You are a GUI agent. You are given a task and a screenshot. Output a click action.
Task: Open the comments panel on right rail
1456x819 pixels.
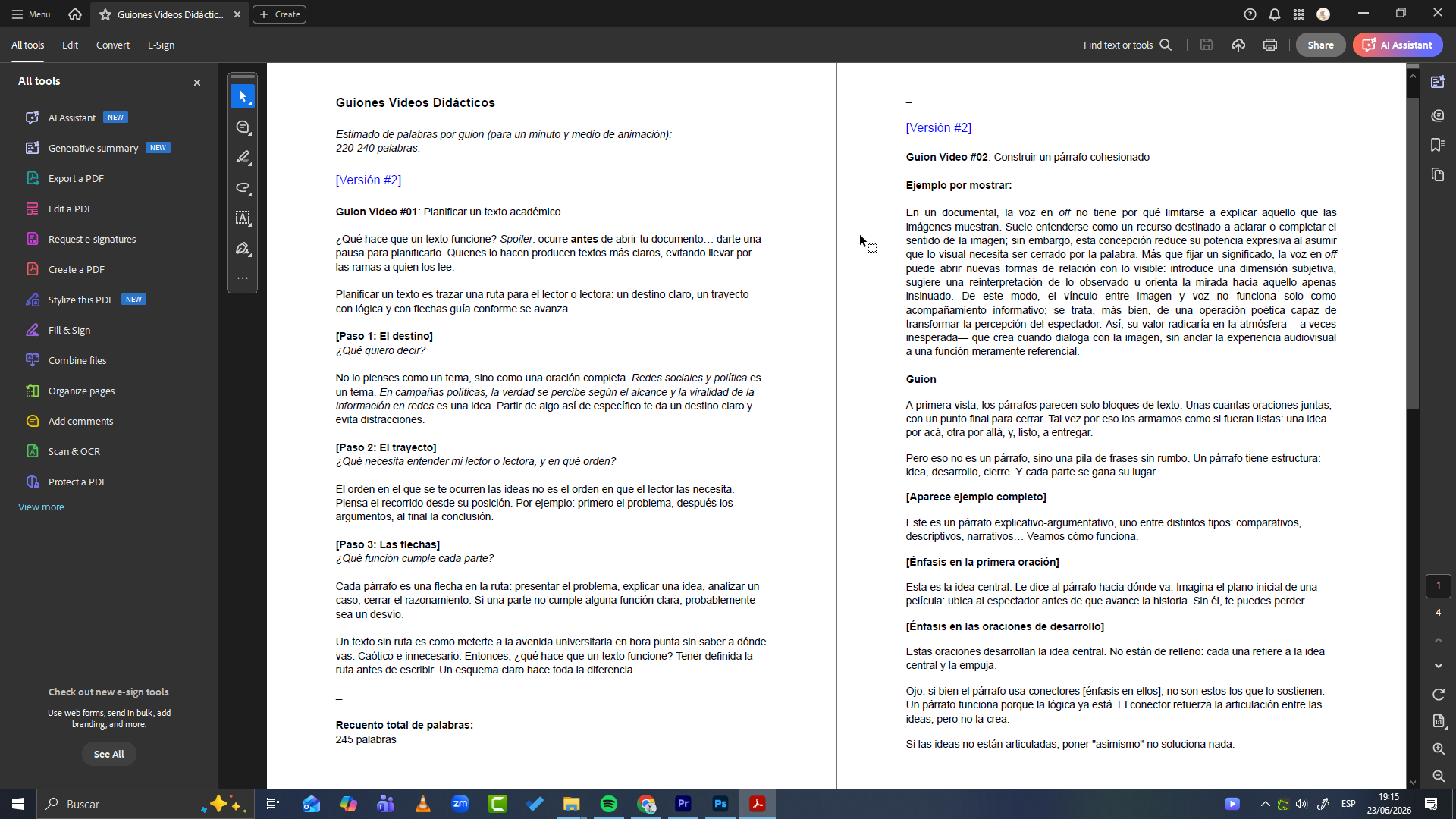[1438, 115]
